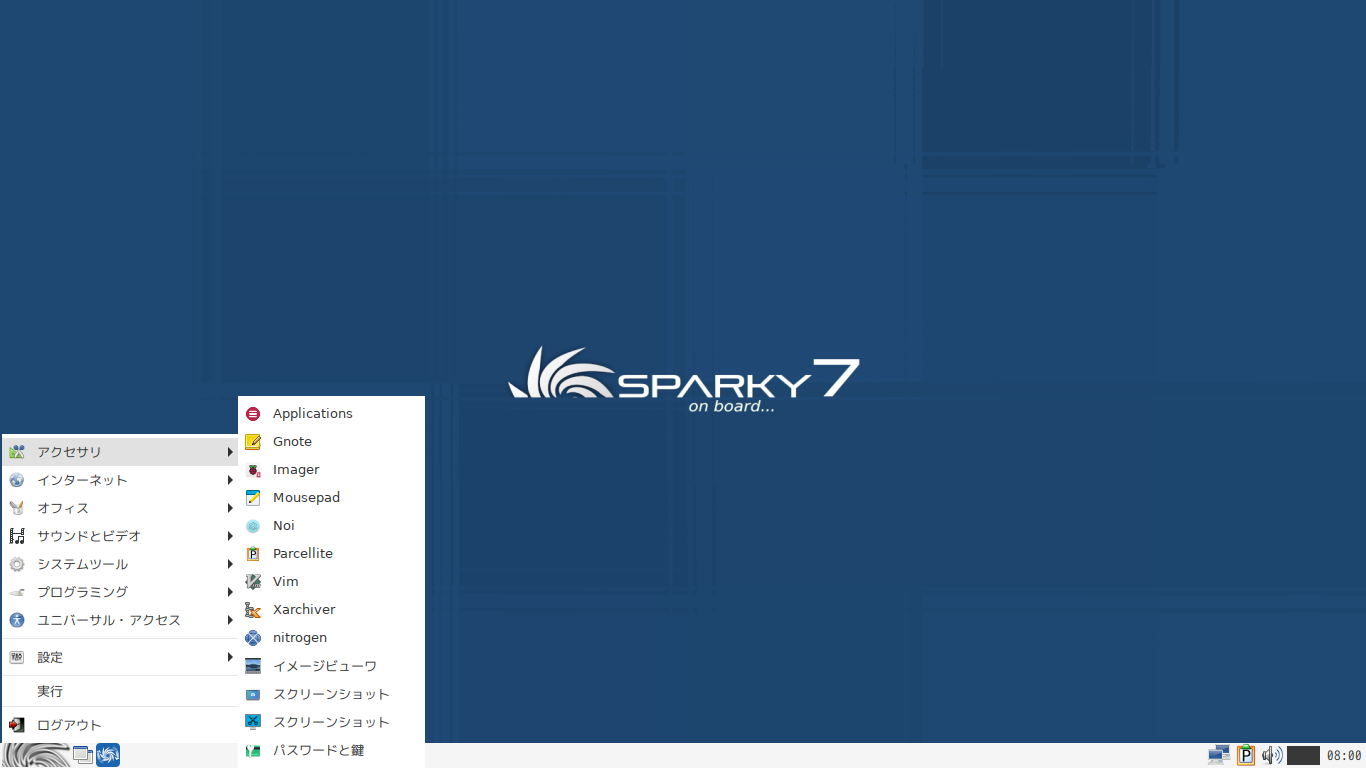
Task: Open the Xarchiver archive manager
Action: point(331,609)
